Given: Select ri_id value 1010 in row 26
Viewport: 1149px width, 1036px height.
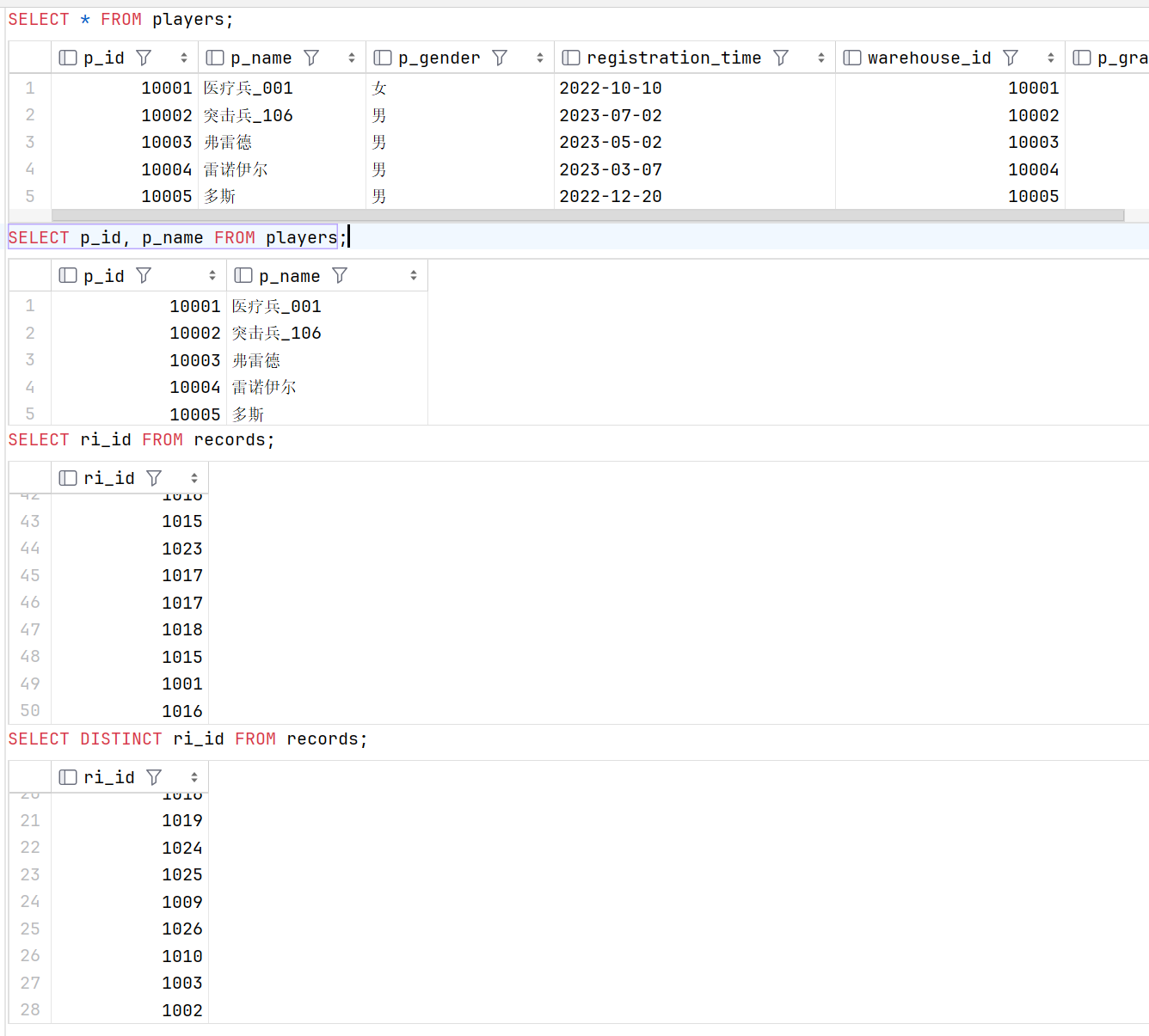Looking at the screenshot, I should pyautogui.click(x=182, y=956).
